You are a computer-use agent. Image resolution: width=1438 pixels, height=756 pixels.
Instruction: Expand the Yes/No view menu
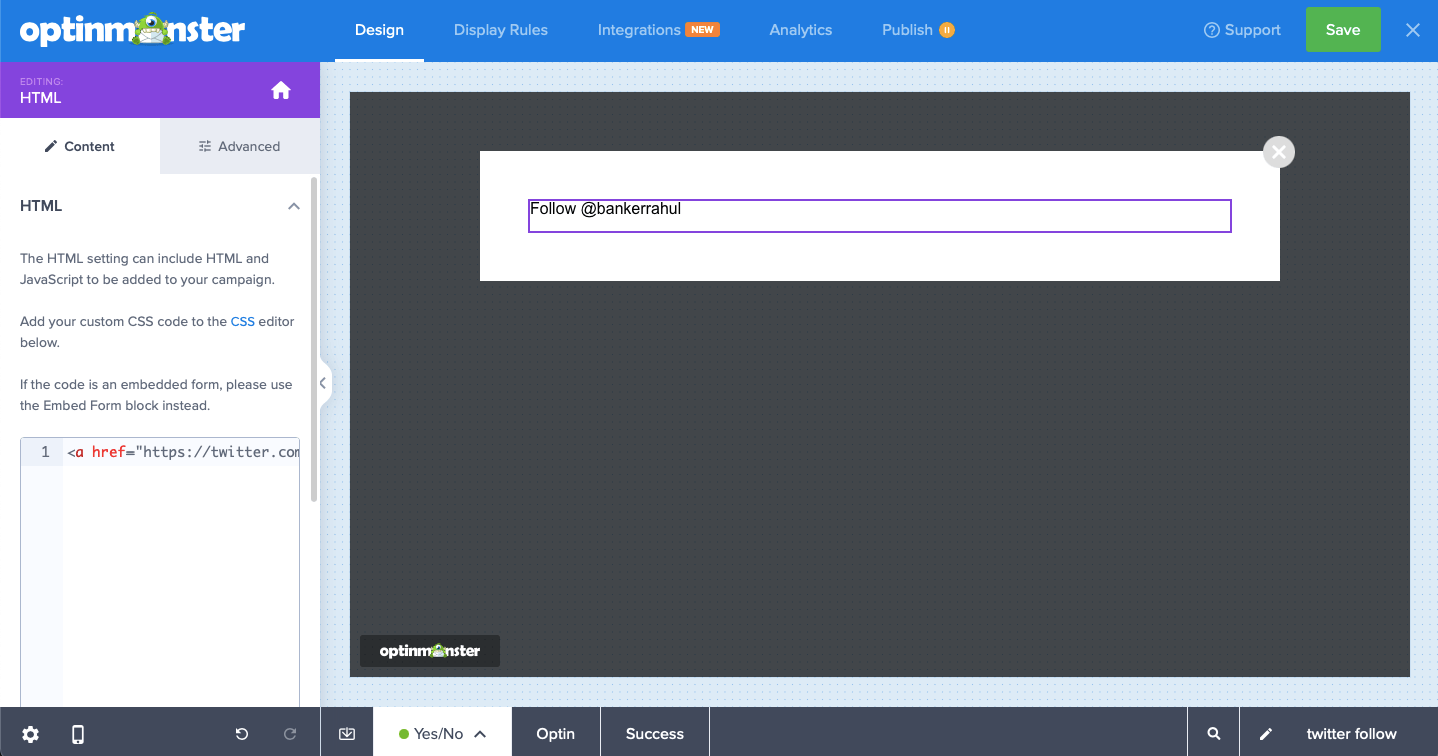(443, 733)
